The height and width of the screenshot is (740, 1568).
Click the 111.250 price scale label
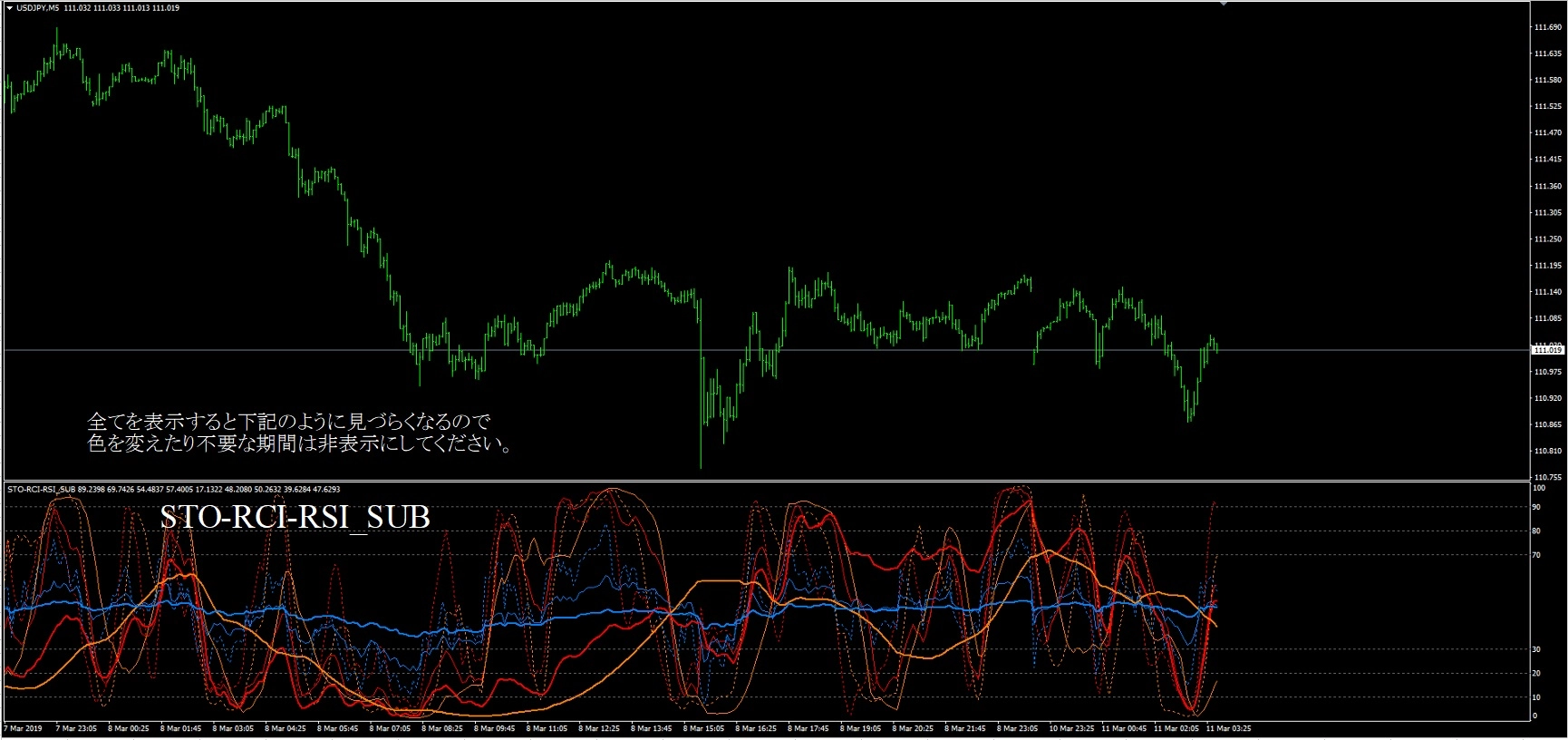pos(1547,239)
